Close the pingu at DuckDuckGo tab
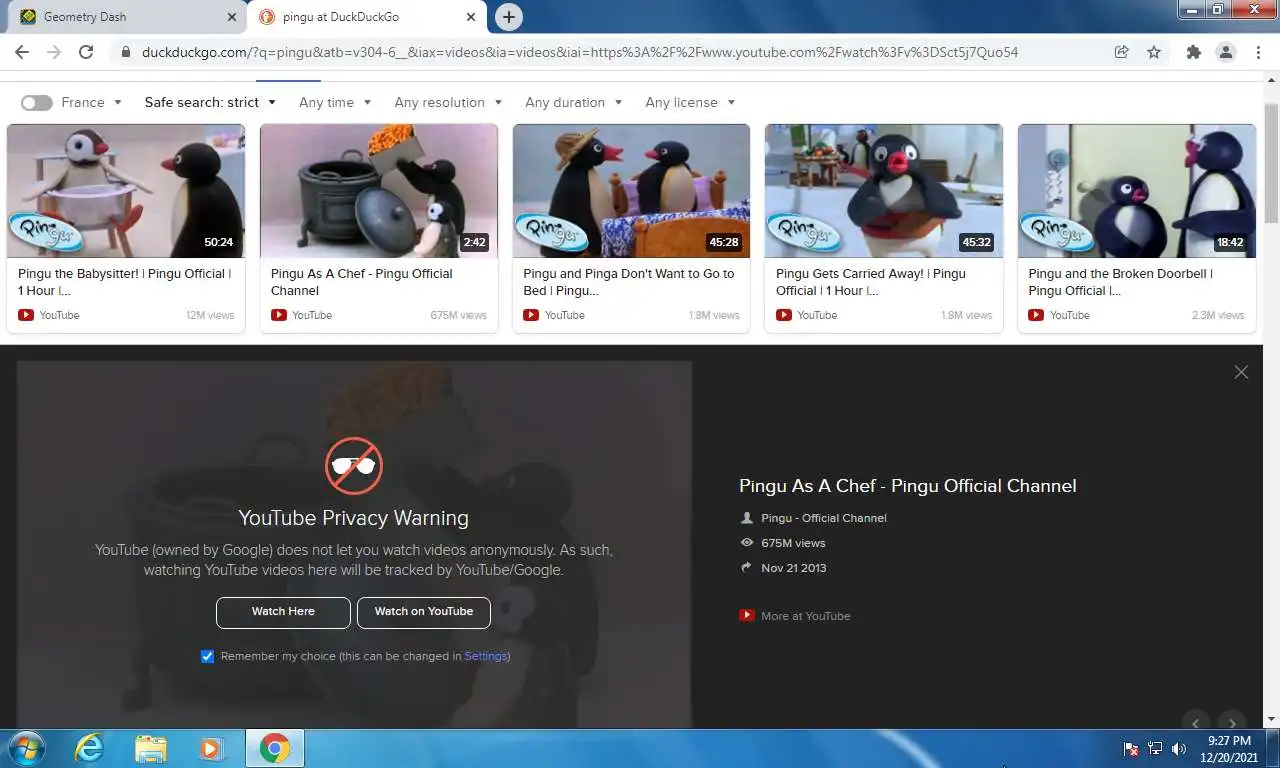The height and width of the screenshot is (768, 1280). [x=470, y=17]
